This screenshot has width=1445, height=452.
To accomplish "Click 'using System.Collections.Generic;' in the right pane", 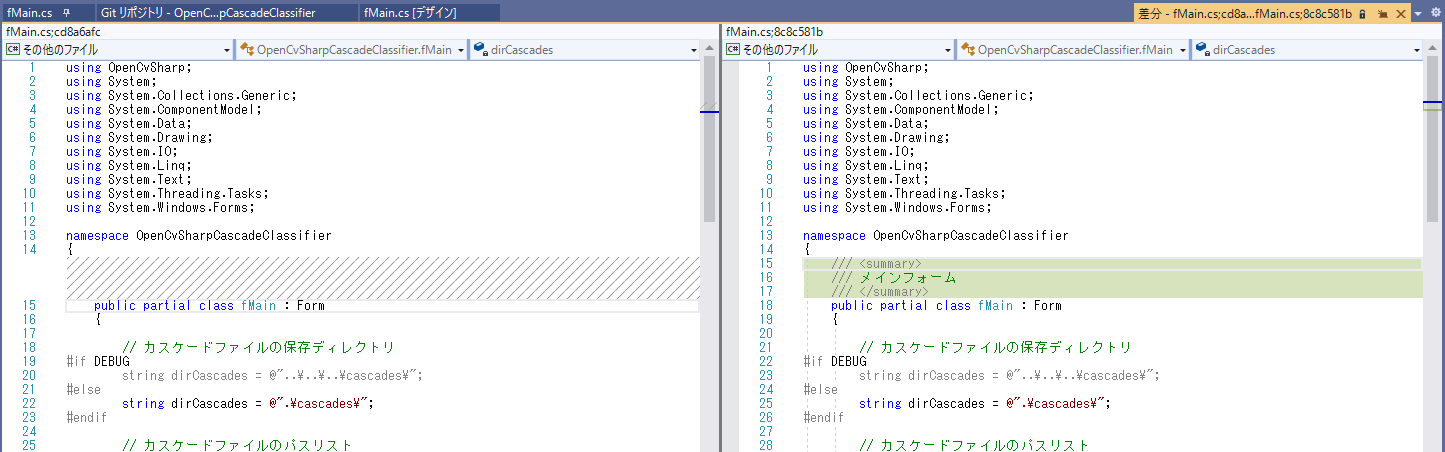I will 918,96.
